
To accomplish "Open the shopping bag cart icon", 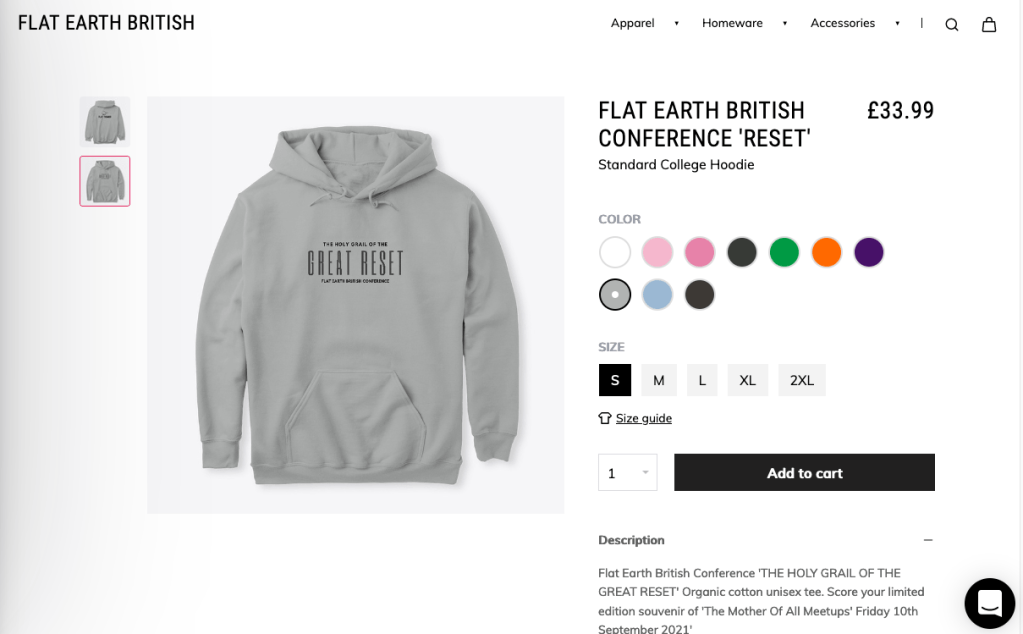I will pyautogui.click(x=989, y=25).
